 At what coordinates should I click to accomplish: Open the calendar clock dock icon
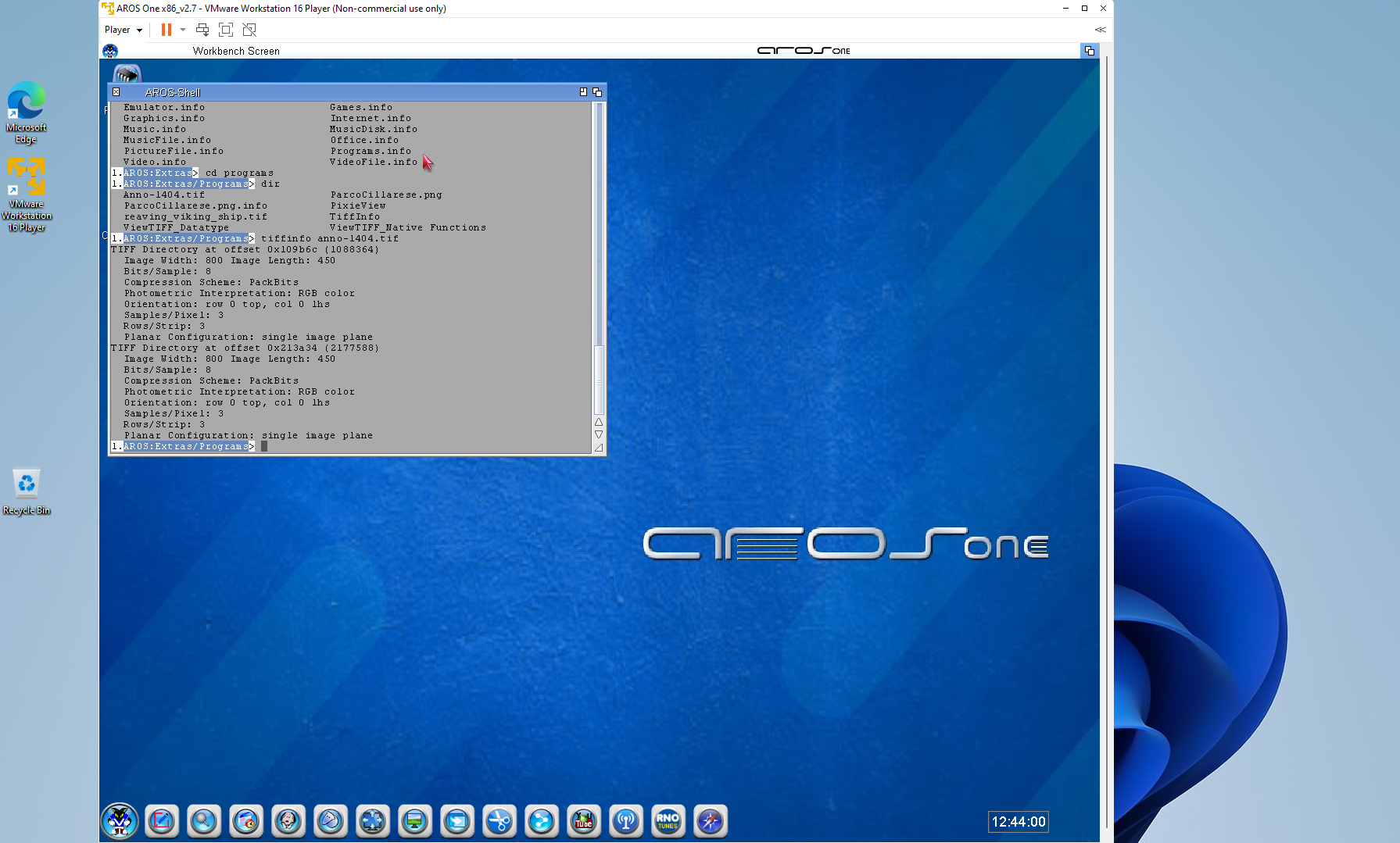tap(246, 821)
